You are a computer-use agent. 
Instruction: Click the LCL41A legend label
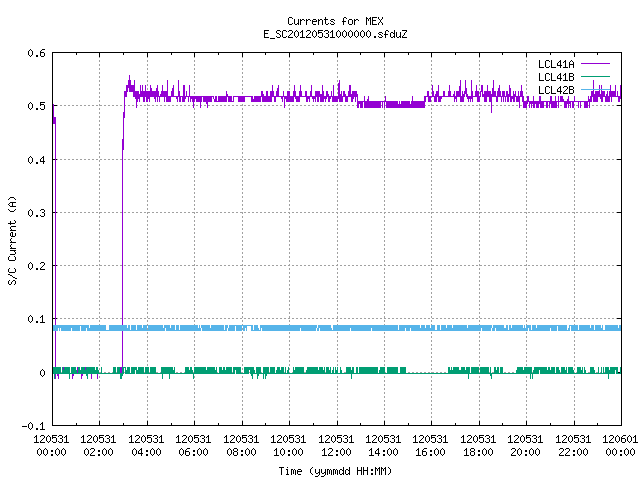[556, 64]
